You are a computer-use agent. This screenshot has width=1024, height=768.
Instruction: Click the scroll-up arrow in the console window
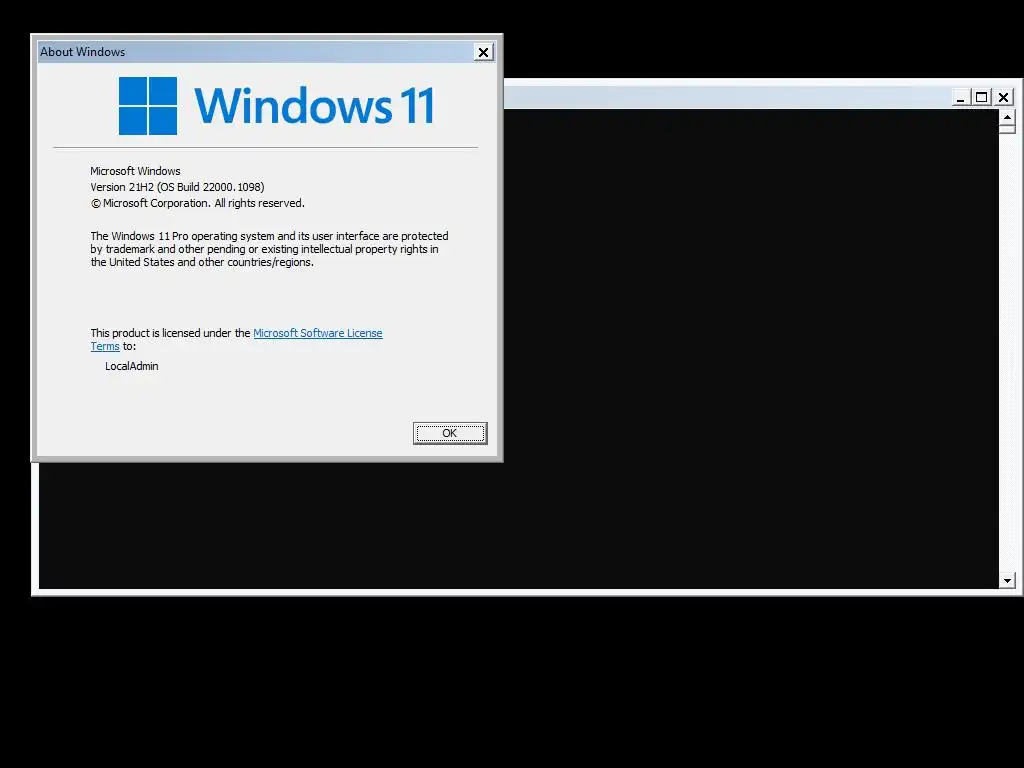coord(1007,117)
